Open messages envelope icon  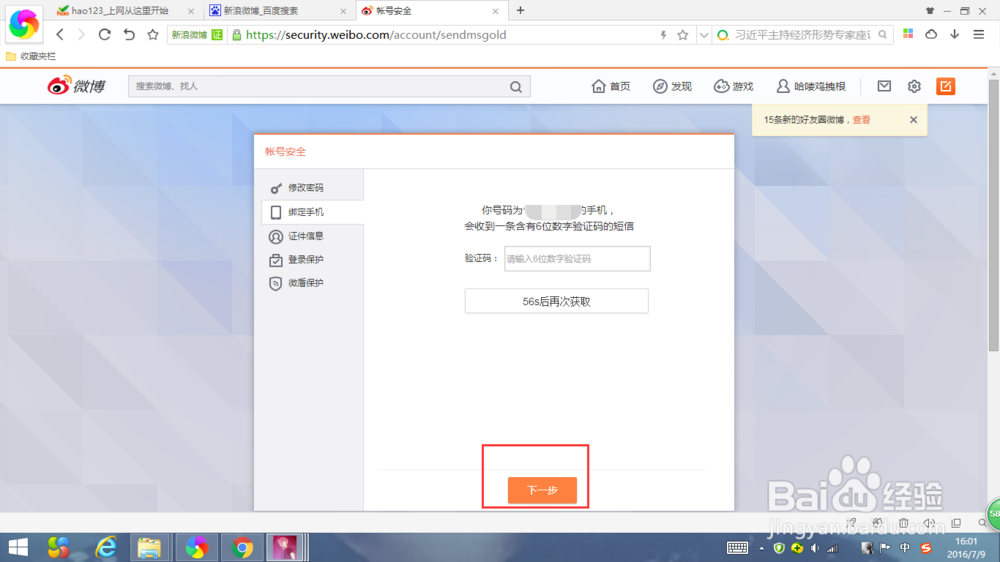884,85
